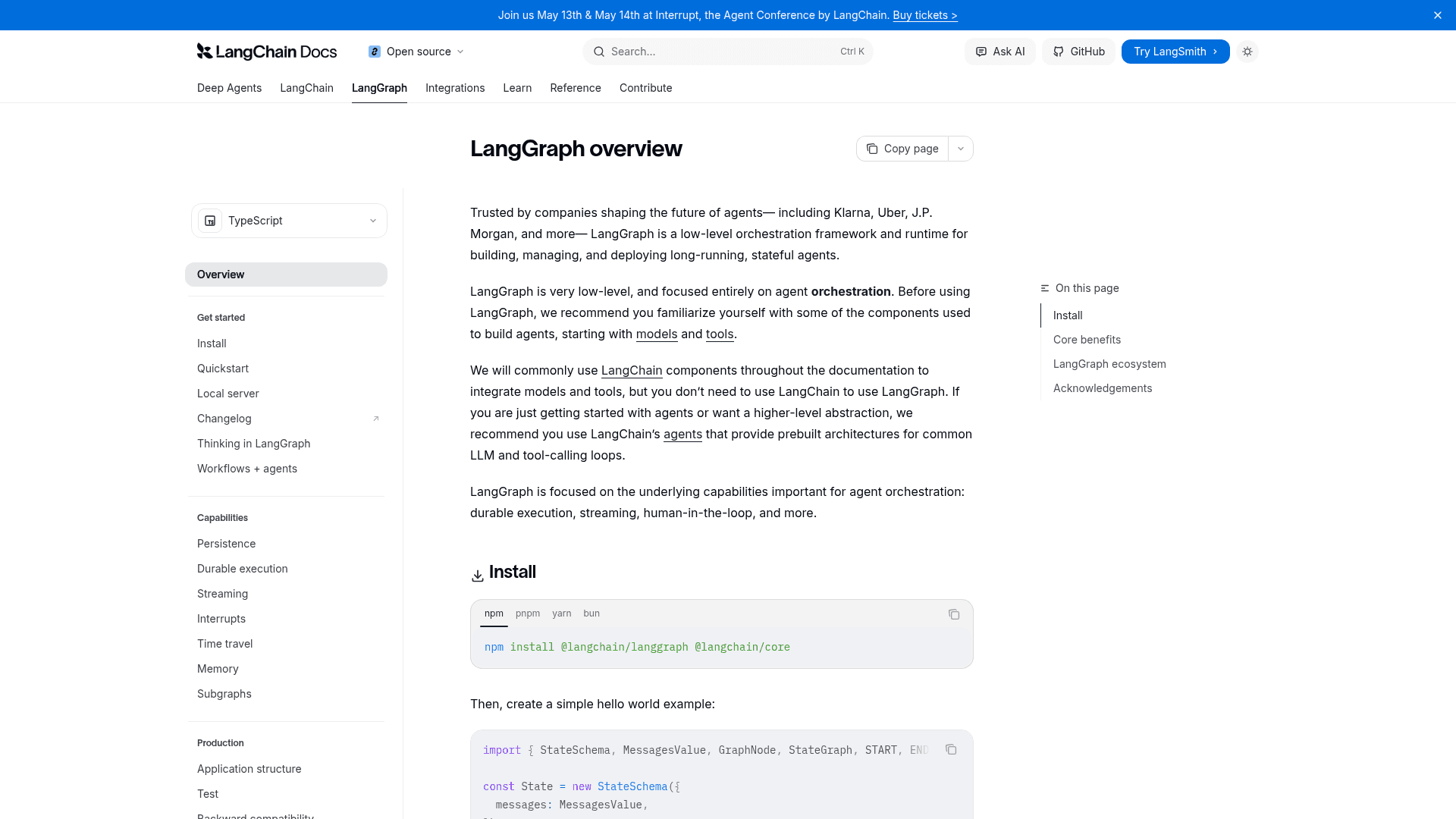Jump to LangGraph ecosystem section

pyautogui.click(x=1109, y=364)
